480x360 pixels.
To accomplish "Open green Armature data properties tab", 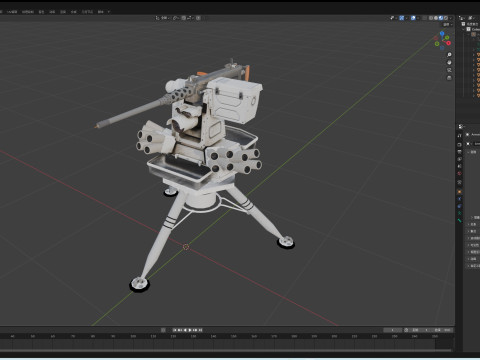I will pyautogui.click(x=459, y=213).
